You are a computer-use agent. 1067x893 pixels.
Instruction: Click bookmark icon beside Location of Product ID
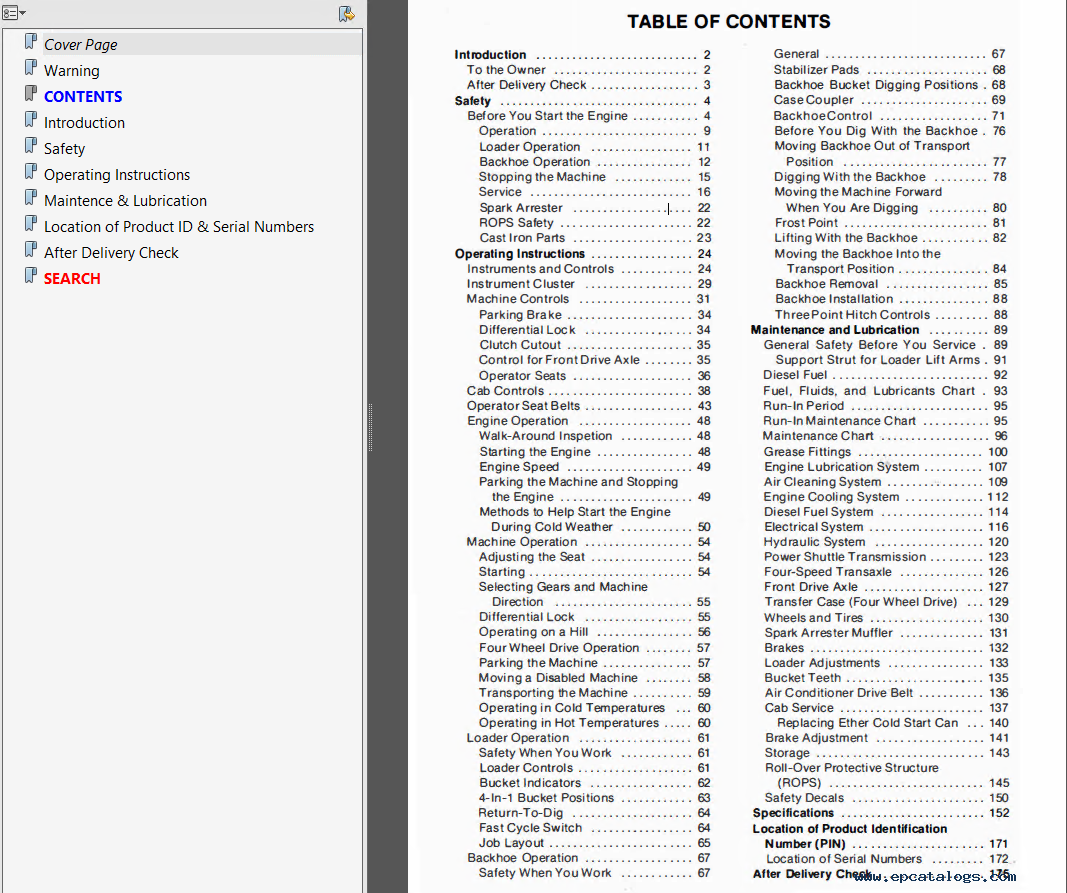31,225
